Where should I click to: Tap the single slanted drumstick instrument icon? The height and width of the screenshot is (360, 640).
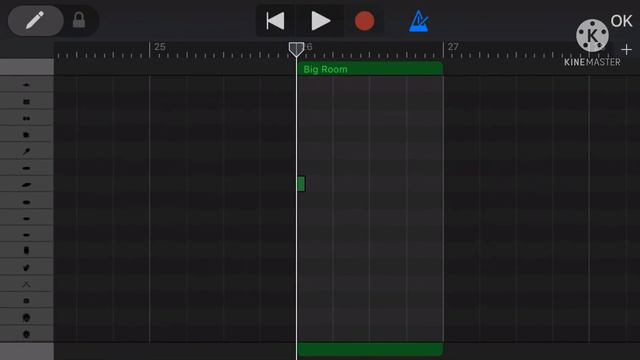(26, 151)
